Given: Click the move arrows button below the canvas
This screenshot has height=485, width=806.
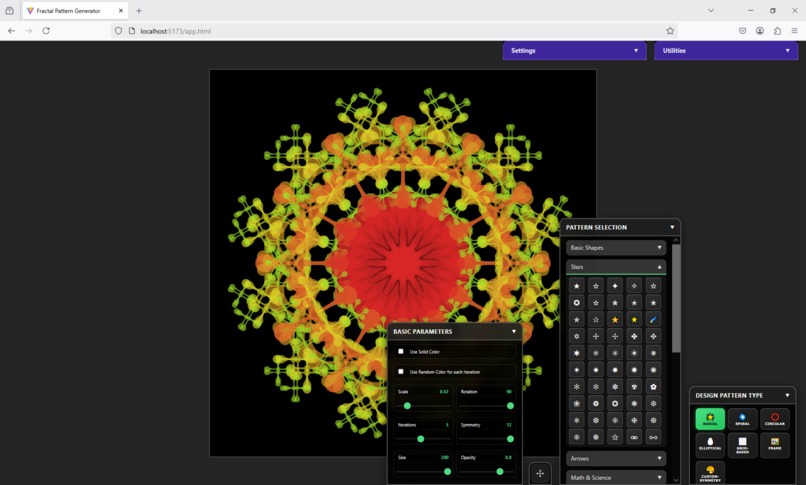Looking at the screenshot, I should point(540,473).
